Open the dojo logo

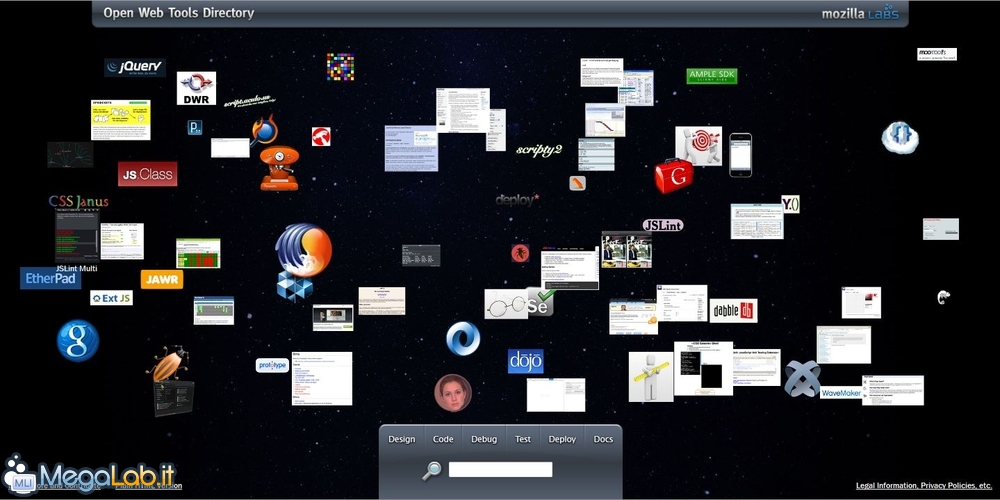[x=526, y=361]
